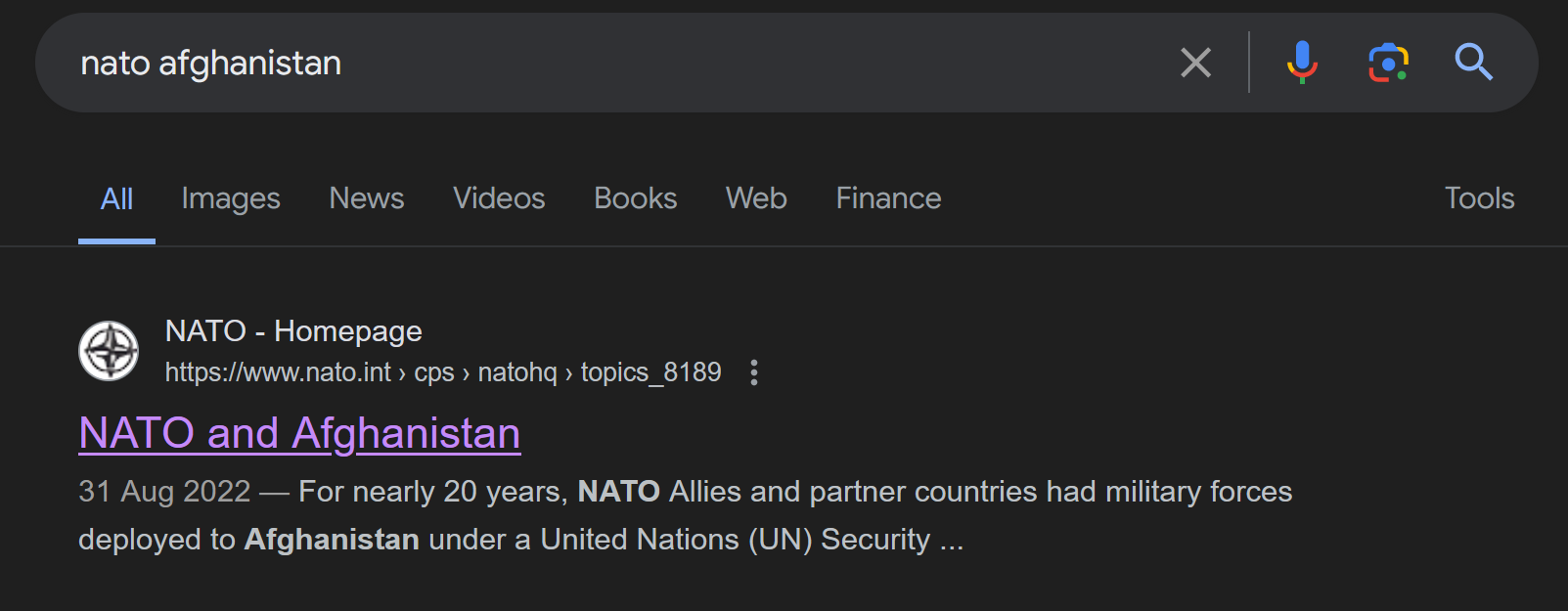Select the All results tab
1568x611 pixels.
[116, 198]
